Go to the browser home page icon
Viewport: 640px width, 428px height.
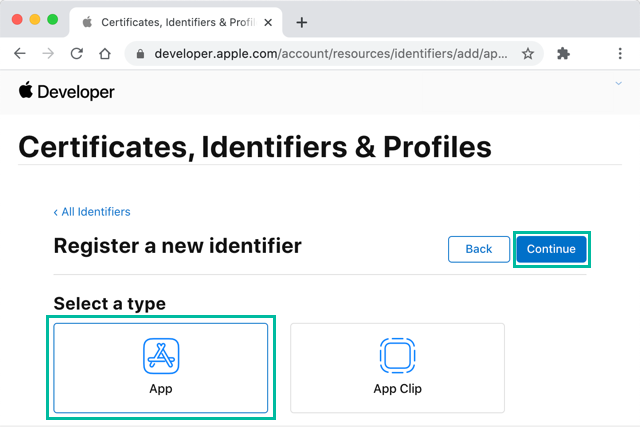(x=105, y=53)
